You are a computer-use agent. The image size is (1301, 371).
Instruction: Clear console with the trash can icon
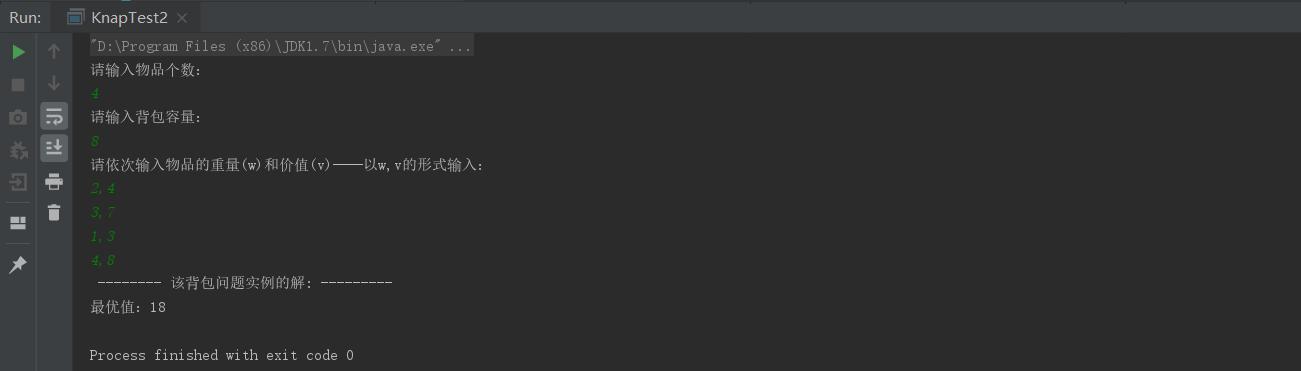[x=54, y=212]
